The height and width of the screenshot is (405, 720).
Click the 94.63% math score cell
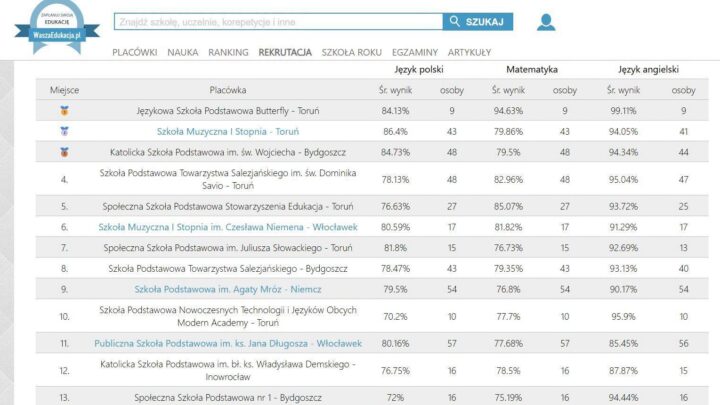(x=508, y=111)
